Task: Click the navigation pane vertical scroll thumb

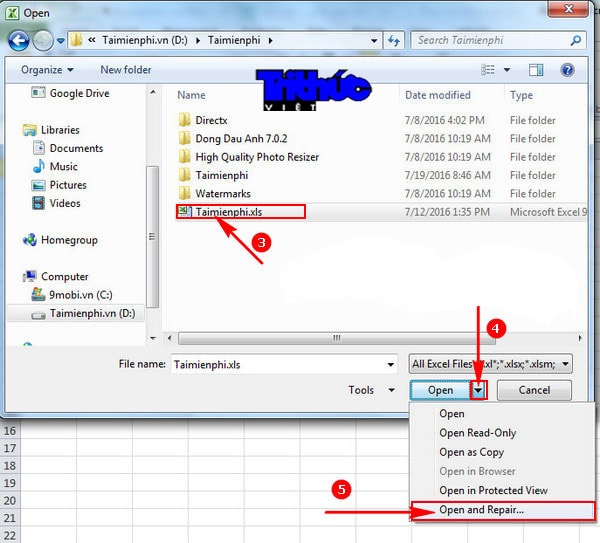Action: click(153, 236)
